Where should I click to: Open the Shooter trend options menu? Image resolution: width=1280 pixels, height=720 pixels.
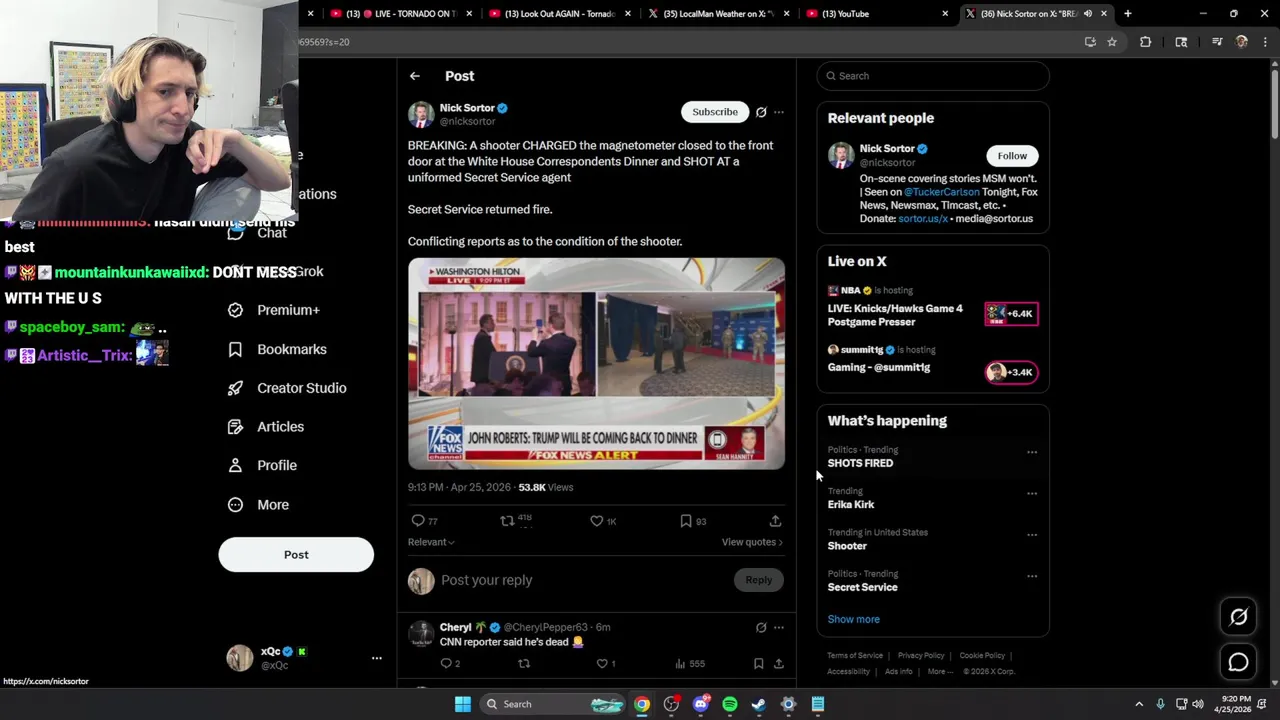point(1032,535)
